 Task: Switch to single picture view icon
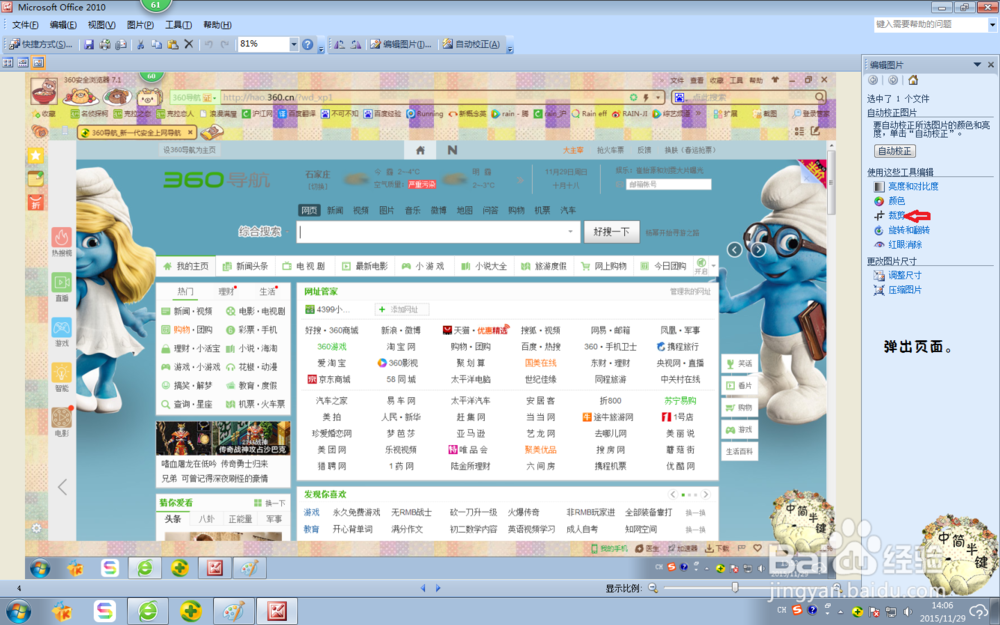[x=38, y=62]
